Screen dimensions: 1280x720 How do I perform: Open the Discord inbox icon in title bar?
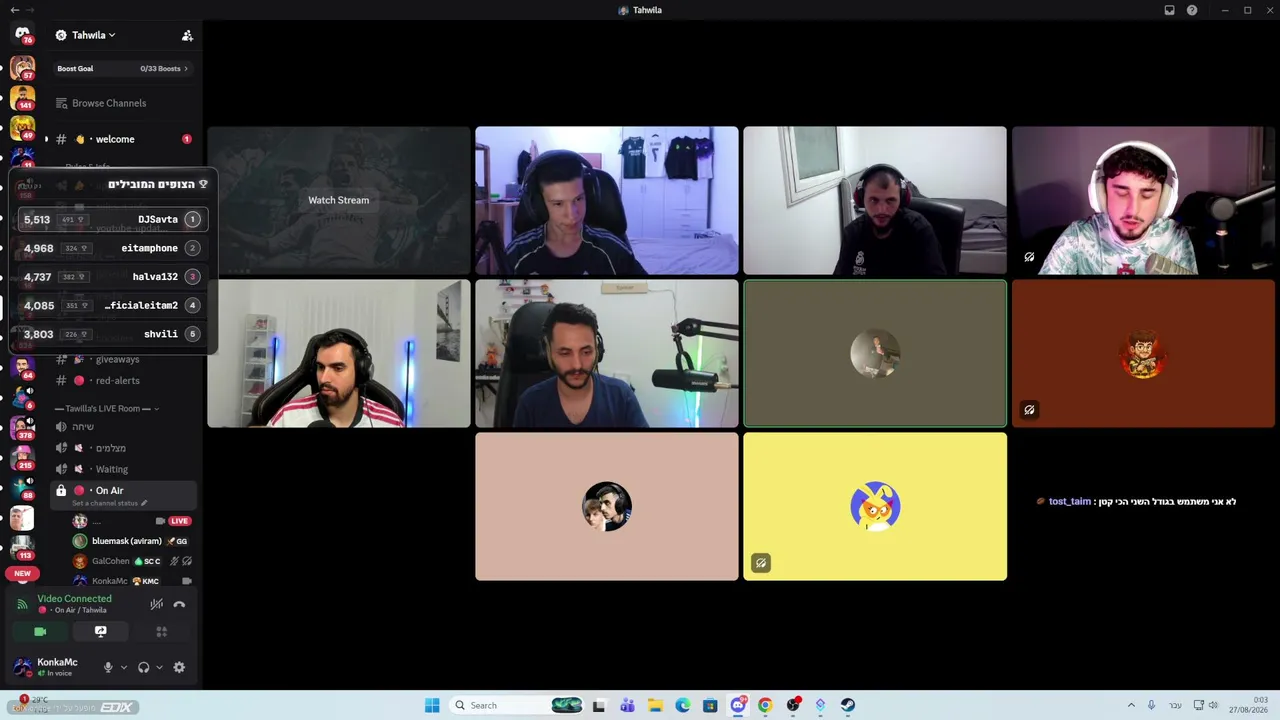[1169, 10]
